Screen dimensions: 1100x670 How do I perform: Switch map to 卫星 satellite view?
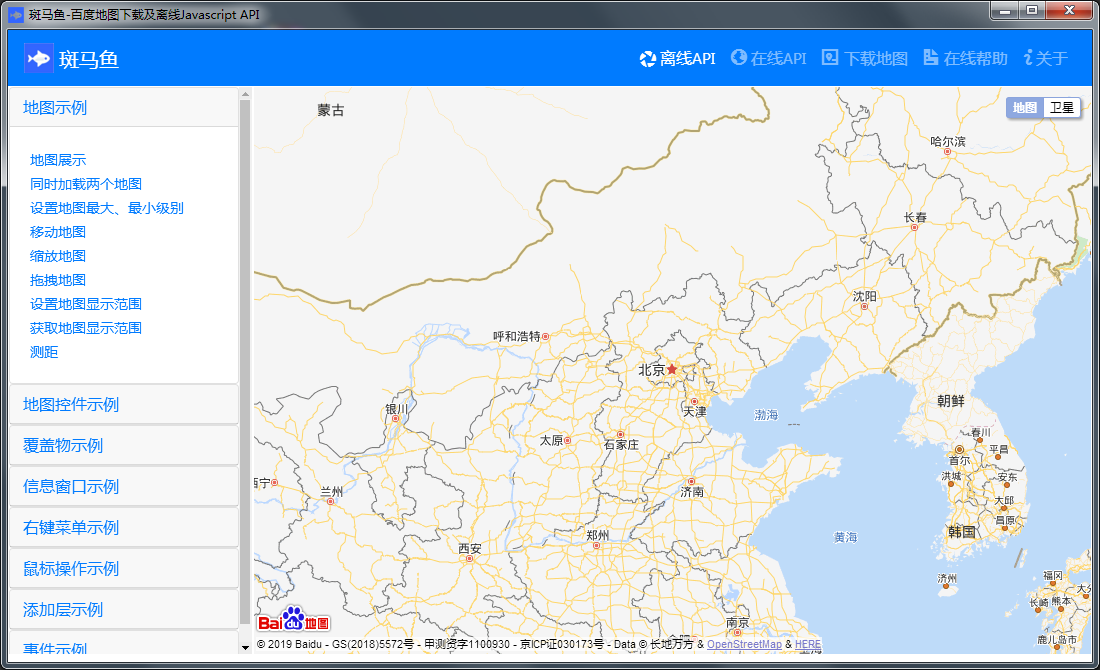(x=1061, y=107)
